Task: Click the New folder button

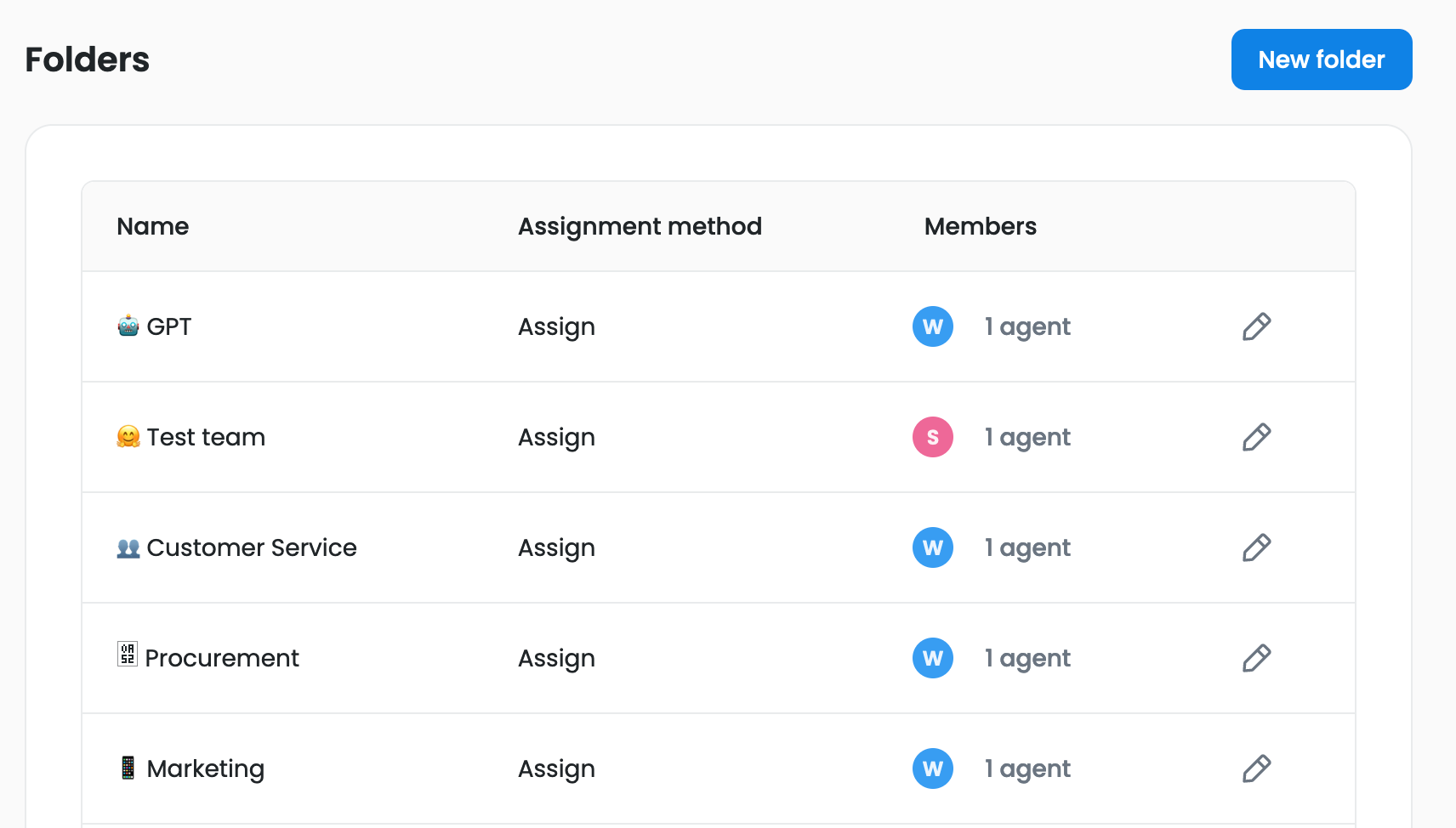Action: [x=1322, y=60]
